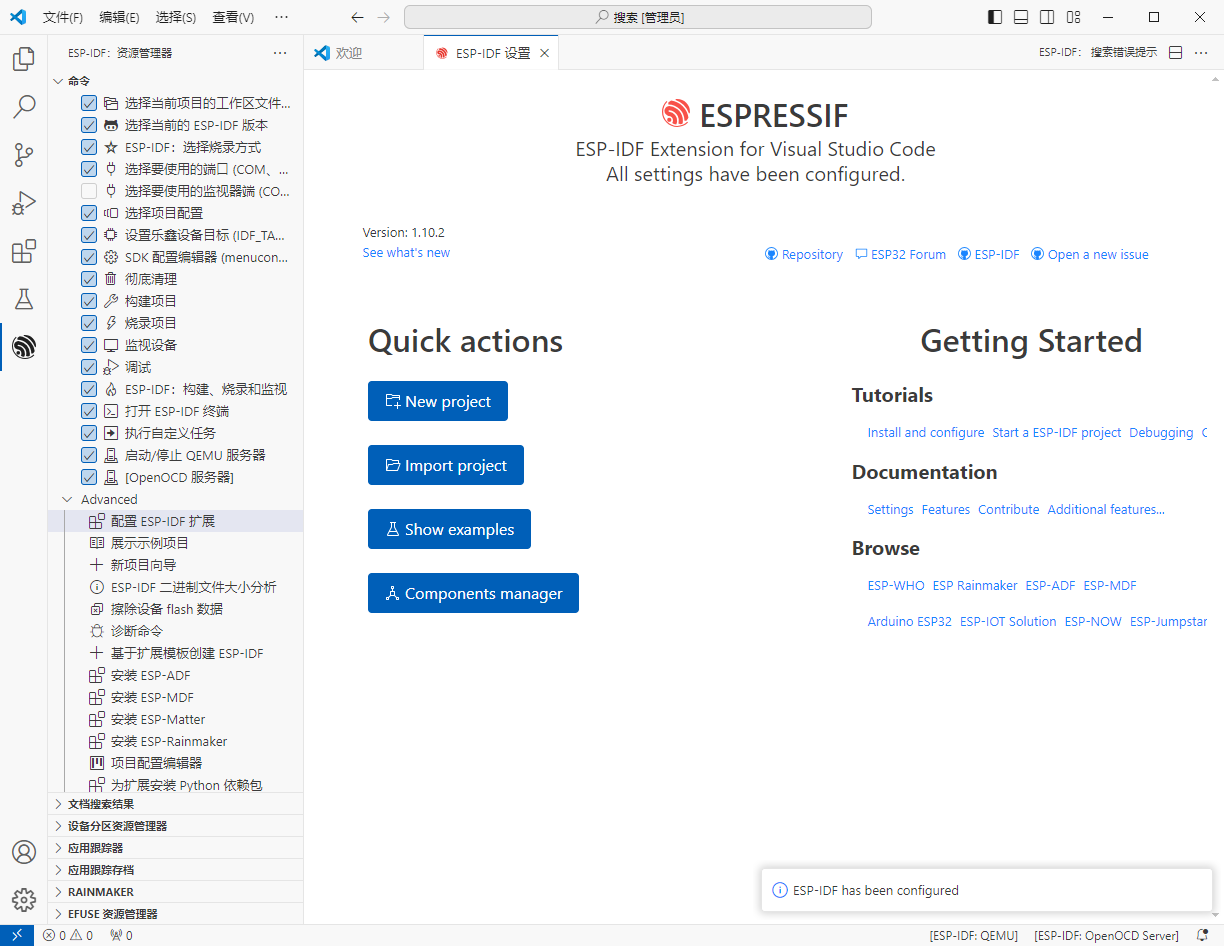1224x946 pixels.
Task: Go back with navigation arrow
Action: click(x=358, y=17)
